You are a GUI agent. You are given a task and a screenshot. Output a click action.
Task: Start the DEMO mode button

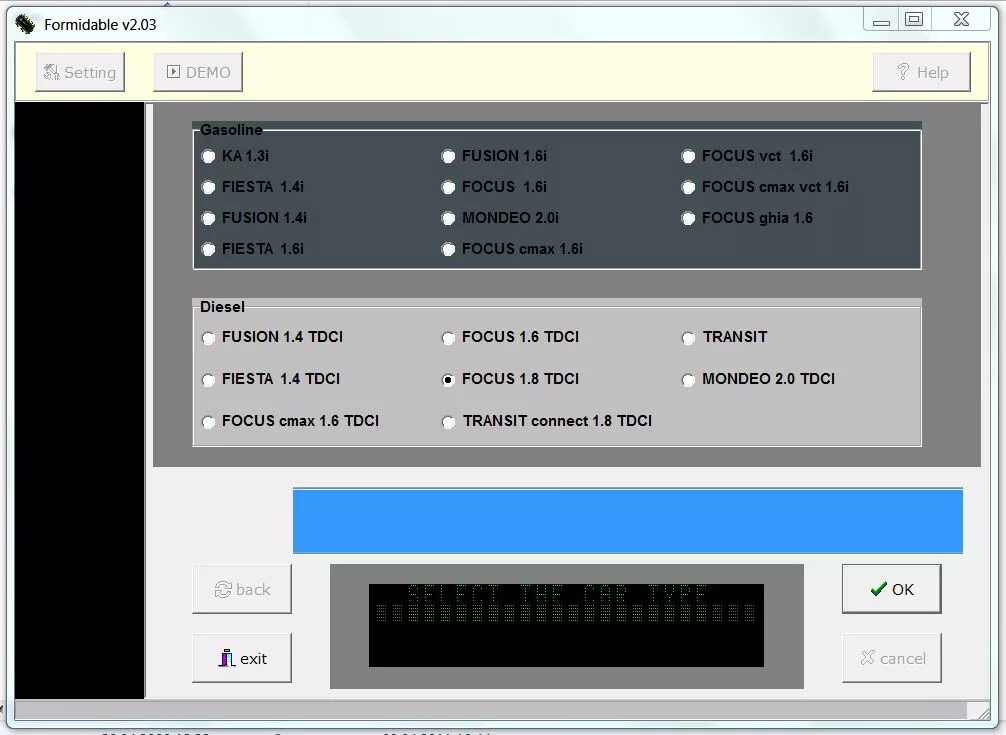pos(198,72)
